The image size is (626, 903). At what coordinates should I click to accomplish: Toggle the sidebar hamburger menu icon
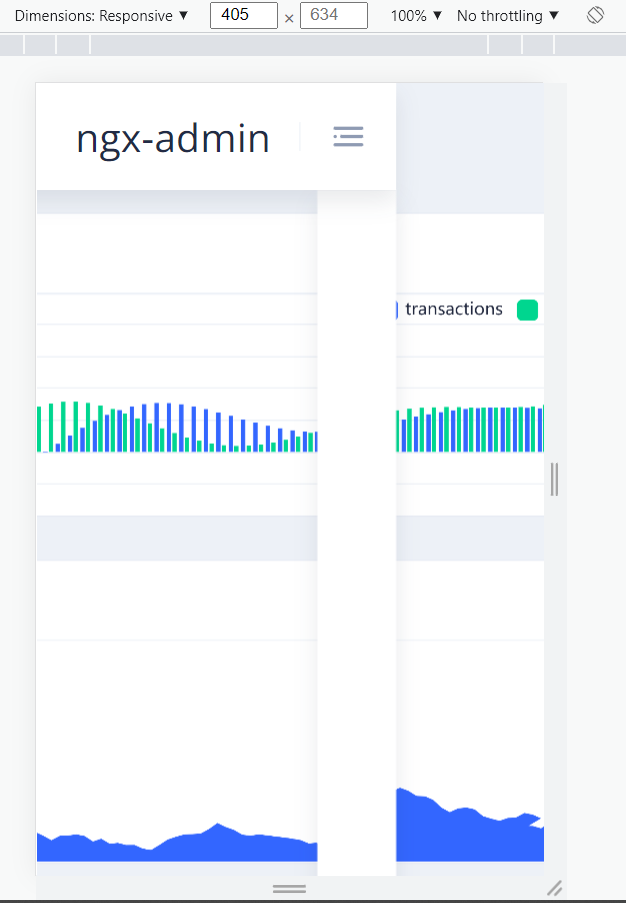pyautogui.click(x=348, y=137)
